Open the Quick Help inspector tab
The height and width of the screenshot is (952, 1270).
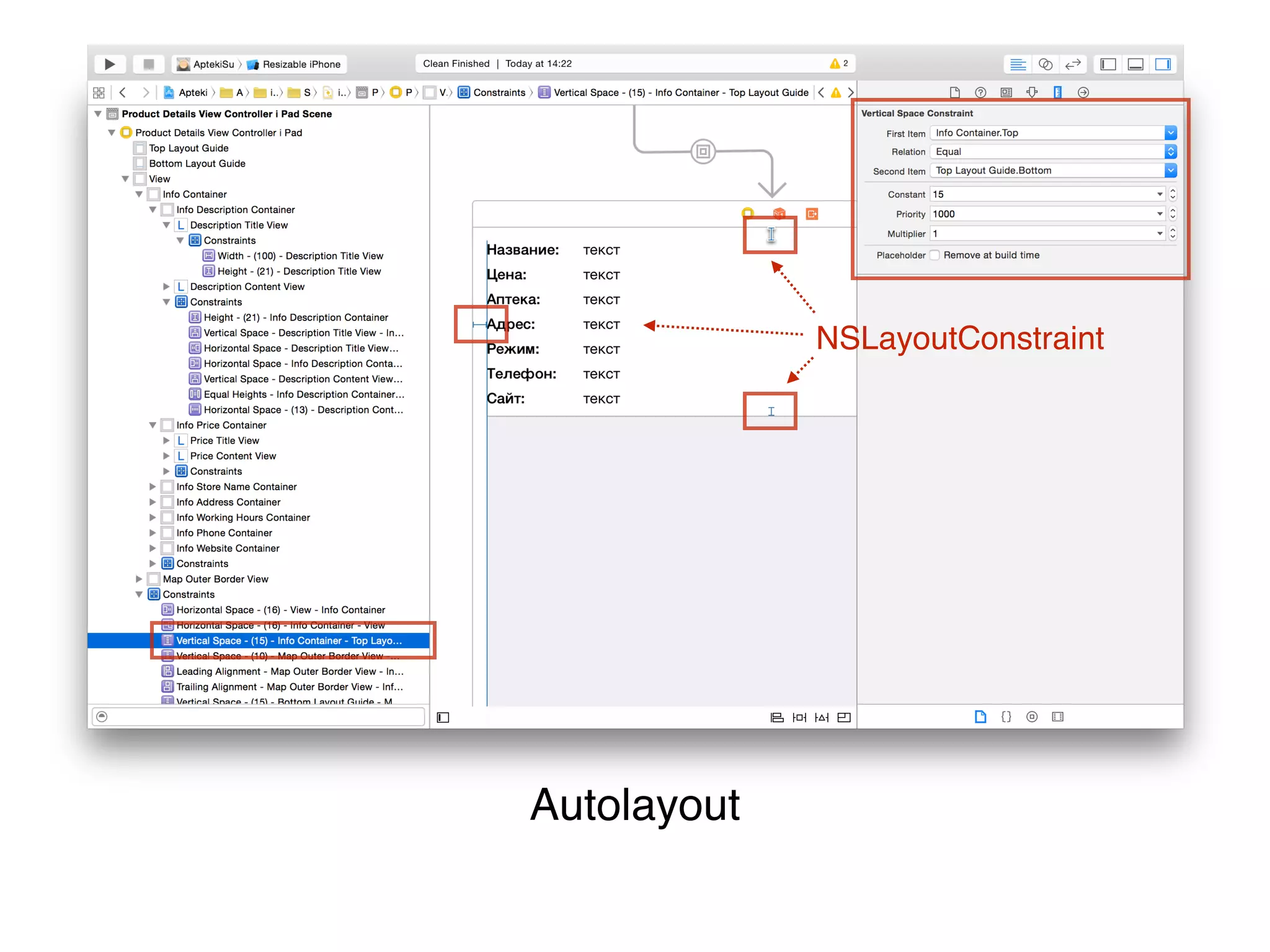click(x=980, y=92)
